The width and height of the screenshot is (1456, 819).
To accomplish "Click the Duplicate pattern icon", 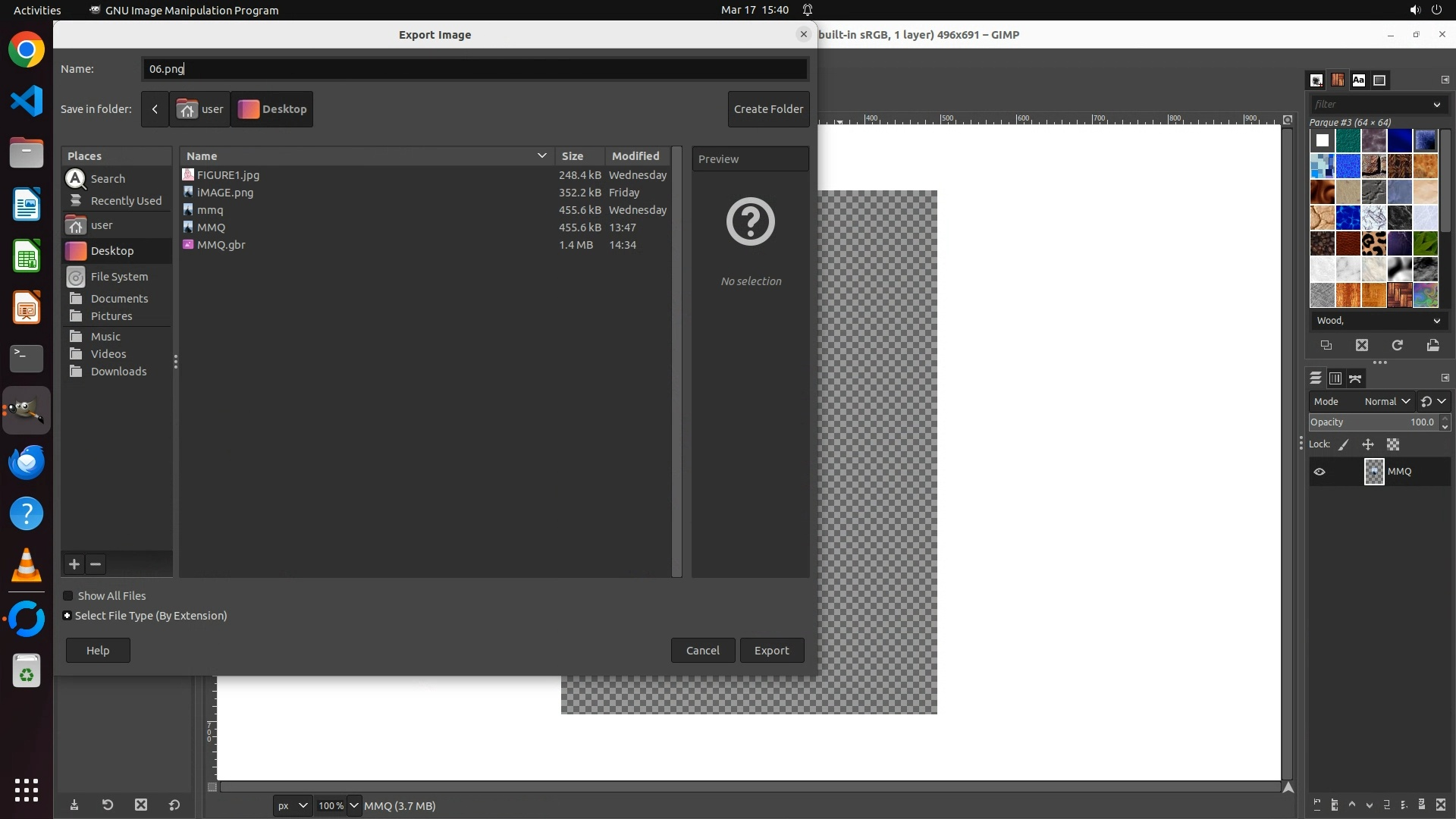I will 1326,346.
